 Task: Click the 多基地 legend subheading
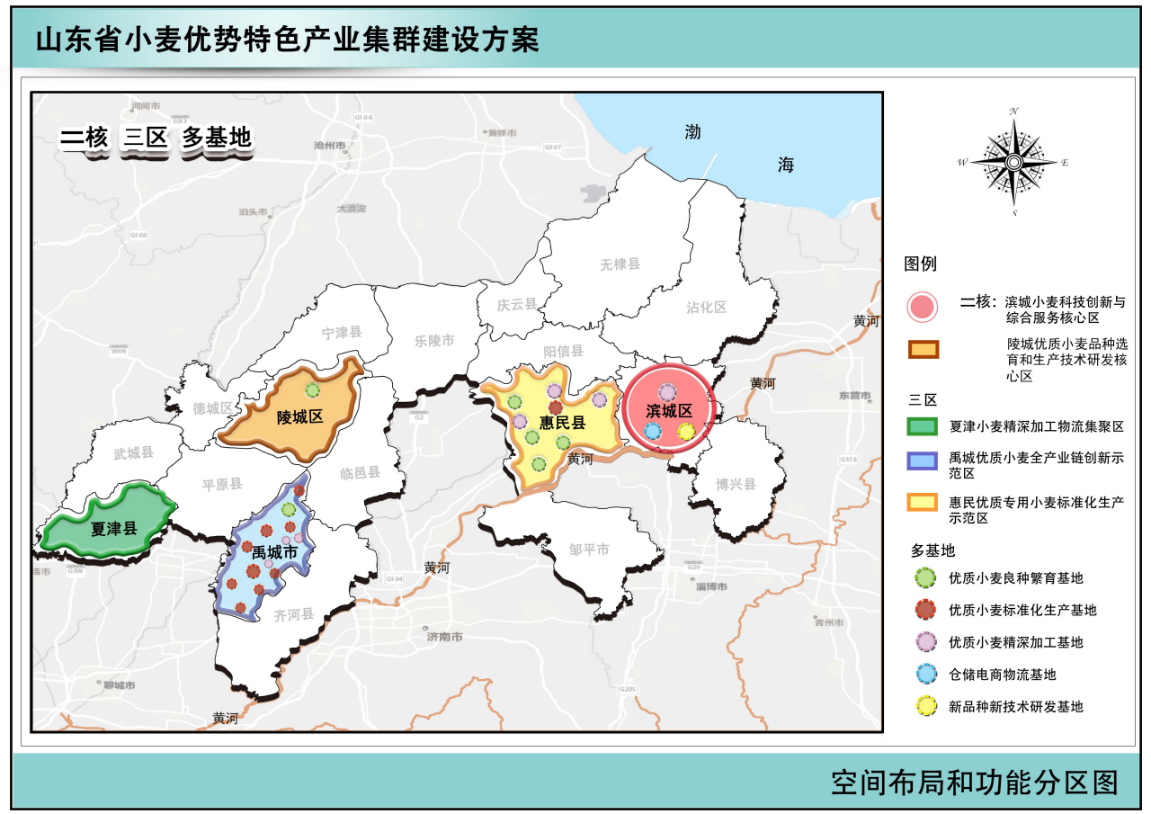click(933, 550)
